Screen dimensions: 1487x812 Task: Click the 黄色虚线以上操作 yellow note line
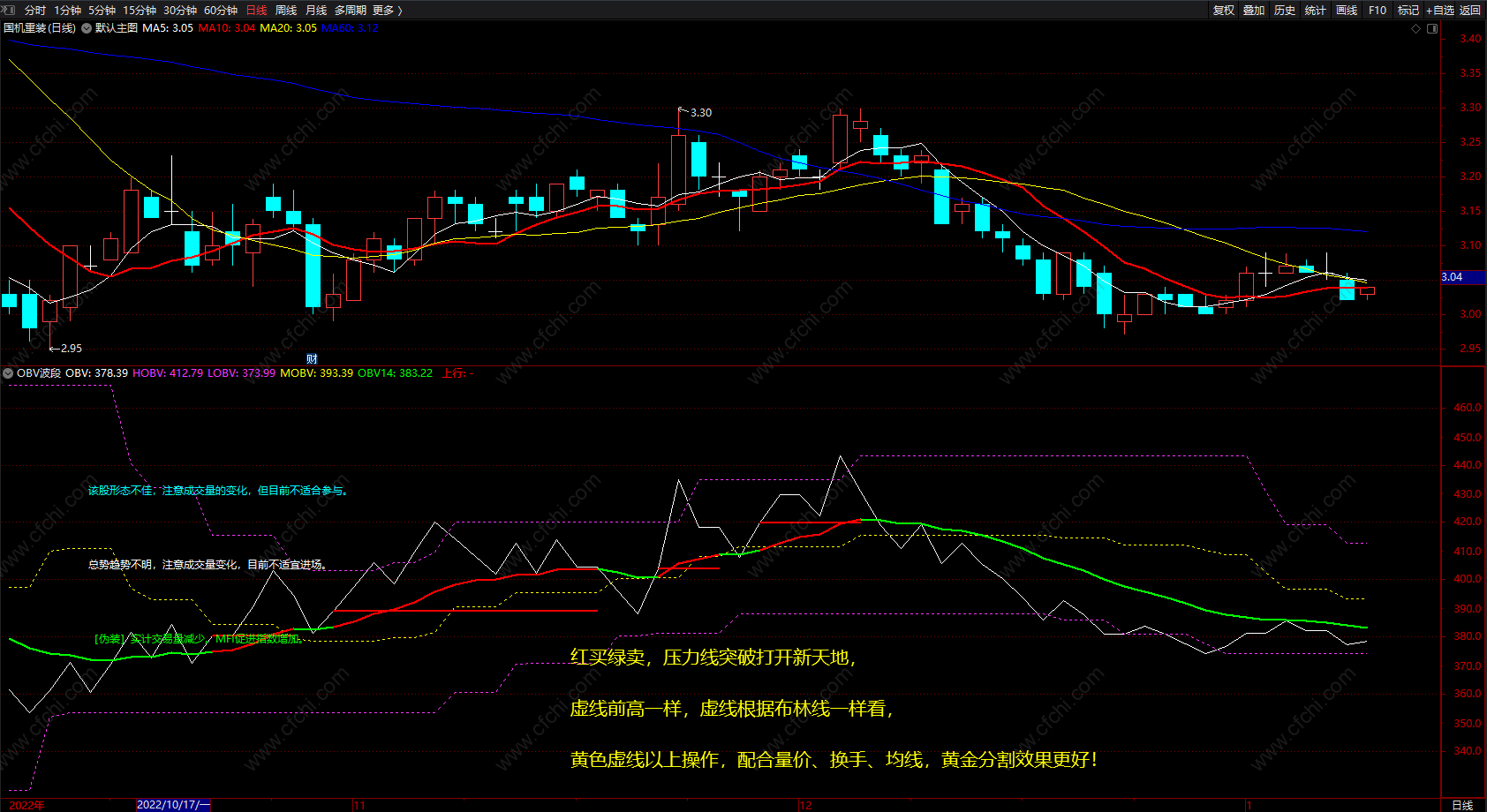pyautogui.click(x=834, y=760)
